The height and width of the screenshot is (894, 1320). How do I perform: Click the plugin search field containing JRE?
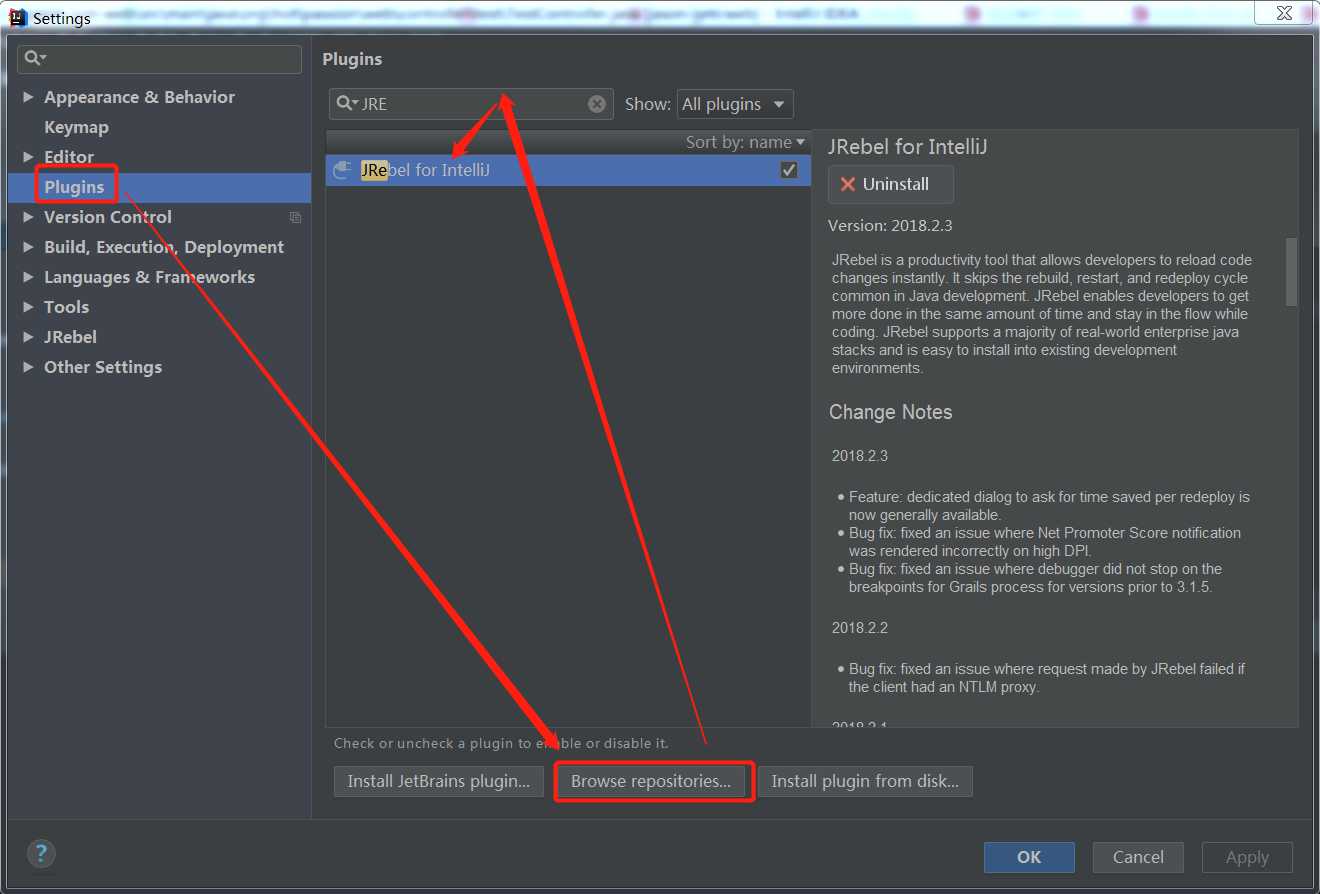472,104
